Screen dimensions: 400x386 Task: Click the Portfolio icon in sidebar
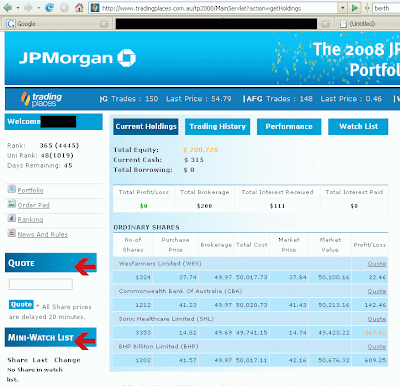[x=12, y=189]
